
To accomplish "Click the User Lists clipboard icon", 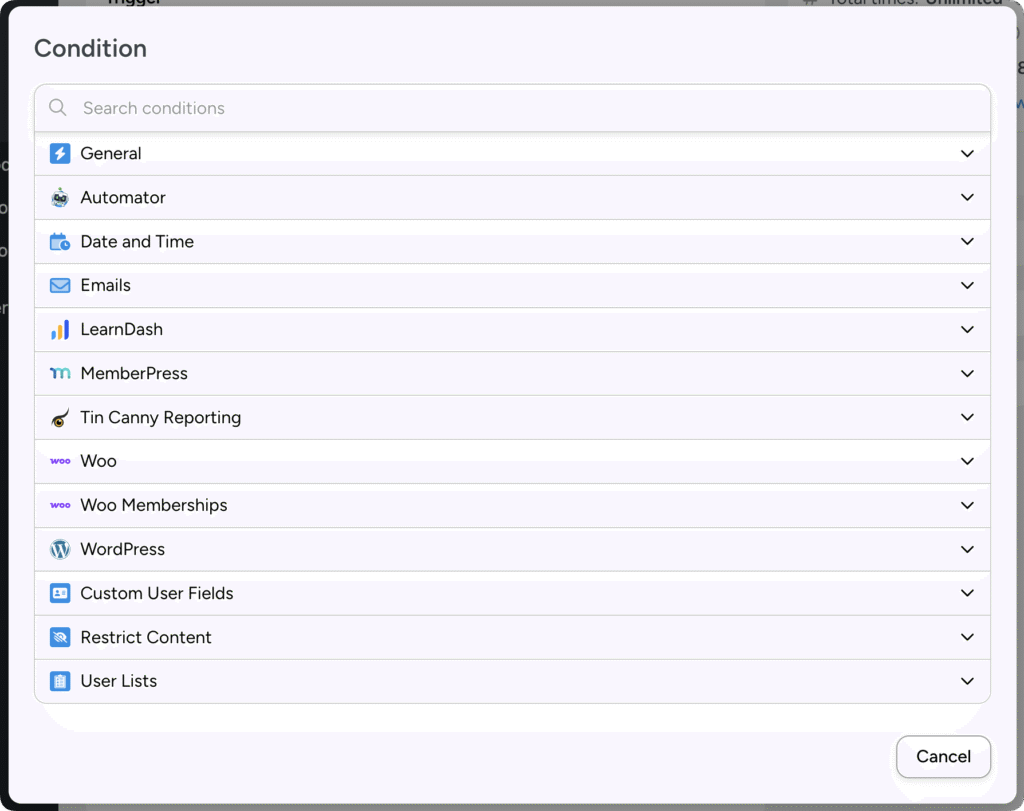I will coord(61,681).
